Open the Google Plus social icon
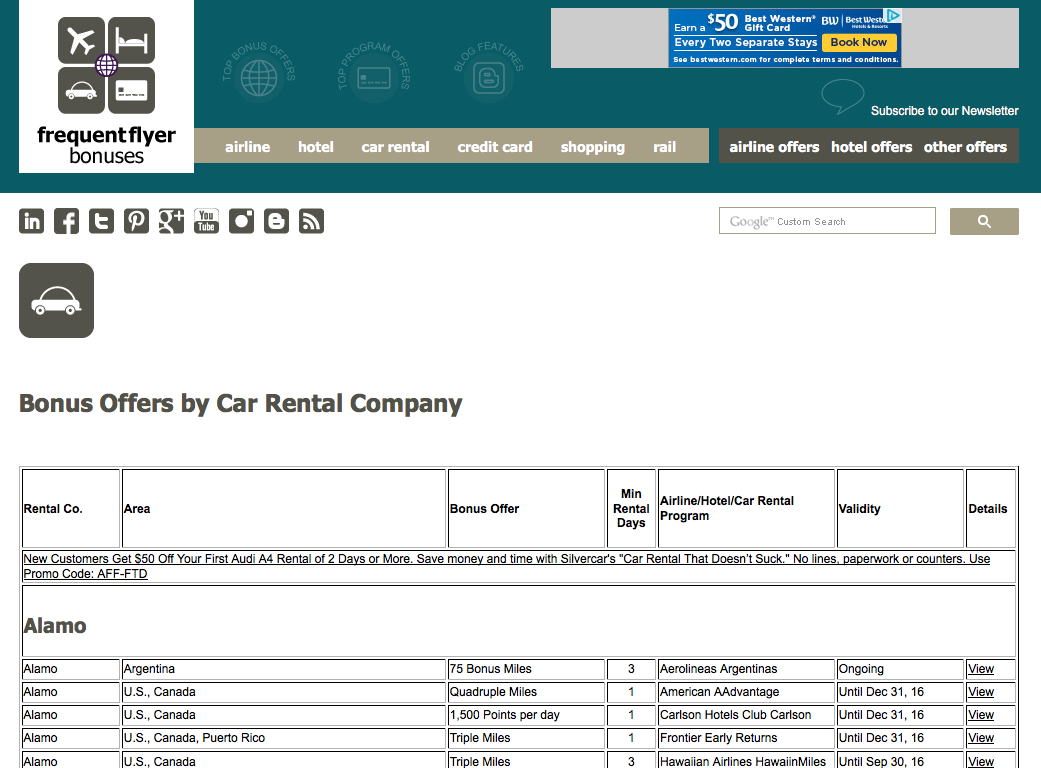The width and height of the screenshot is (1041, 768). coord(171,221)
